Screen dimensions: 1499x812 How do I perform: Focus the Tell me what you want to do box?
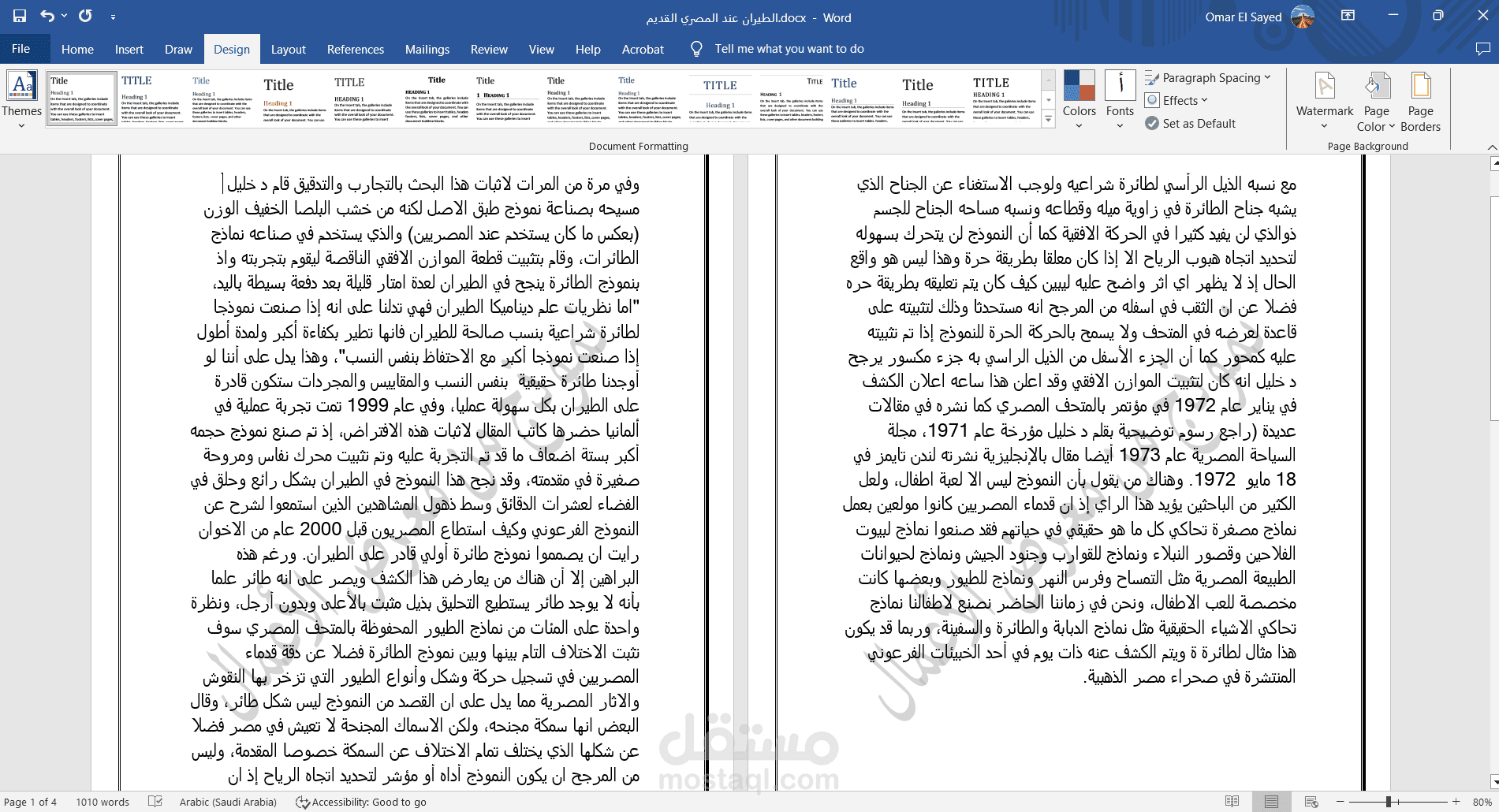tap(789, 49)
